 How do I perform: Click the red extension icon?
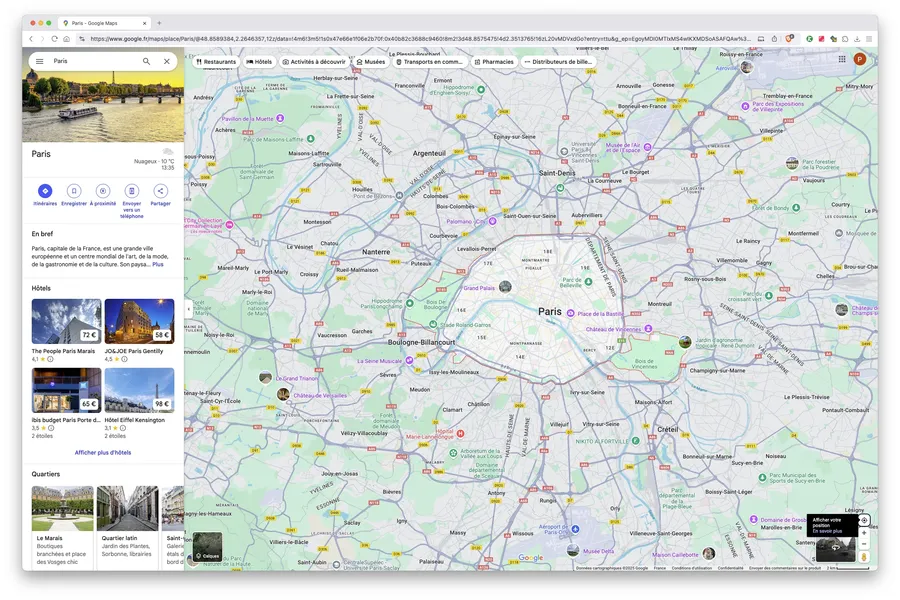coord(821,38)
